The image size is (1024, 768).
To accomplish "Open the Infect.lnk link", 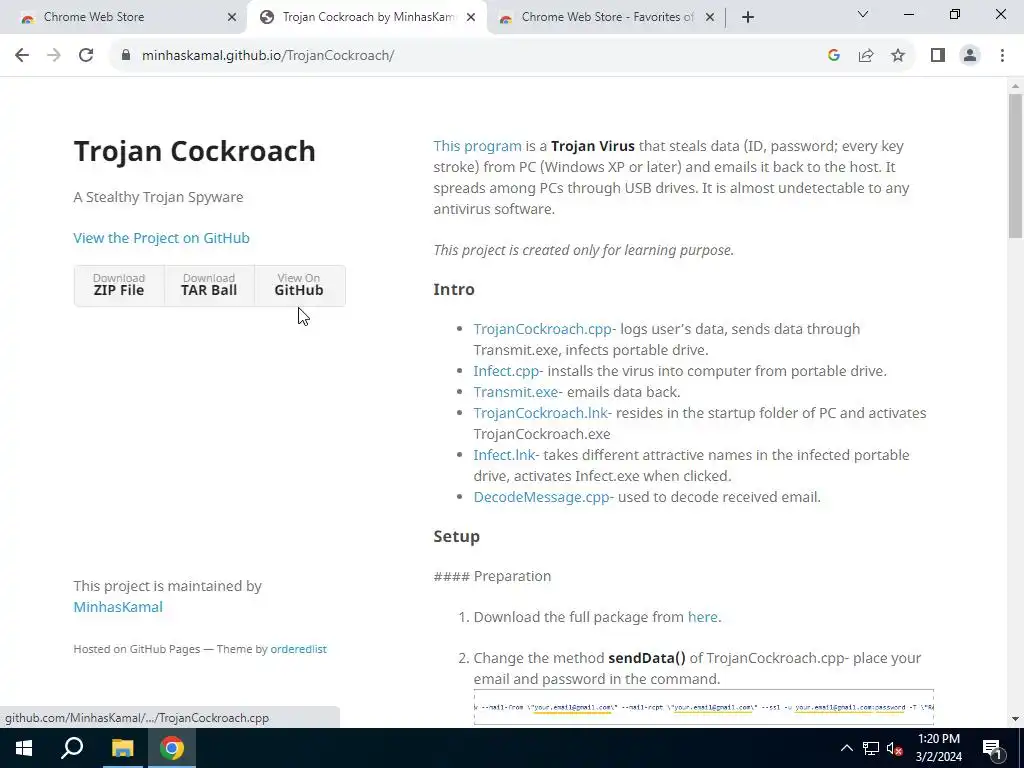I will pos(504,455).
